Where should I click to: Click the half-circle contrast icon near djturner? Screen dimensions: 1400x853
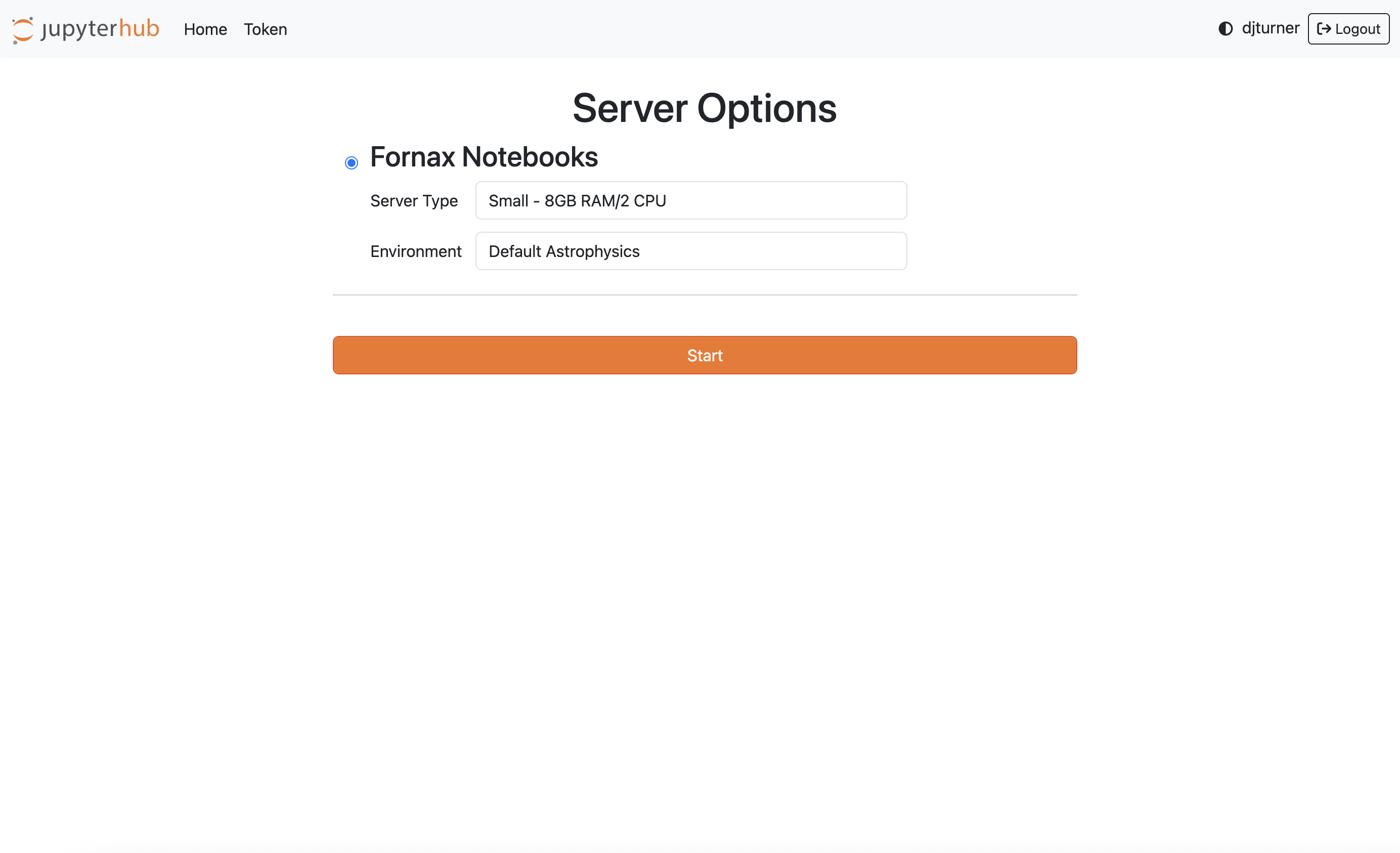tap(1226, 28)
